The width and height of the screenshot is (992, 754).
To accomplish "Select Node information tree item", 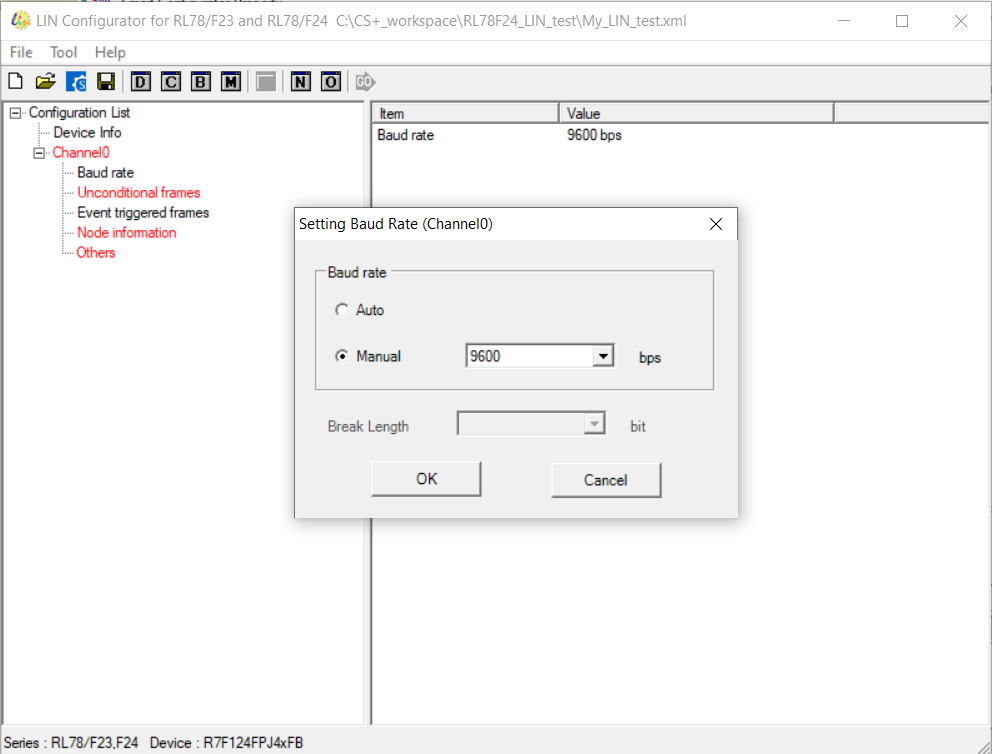I will click(x=127, y=233).
